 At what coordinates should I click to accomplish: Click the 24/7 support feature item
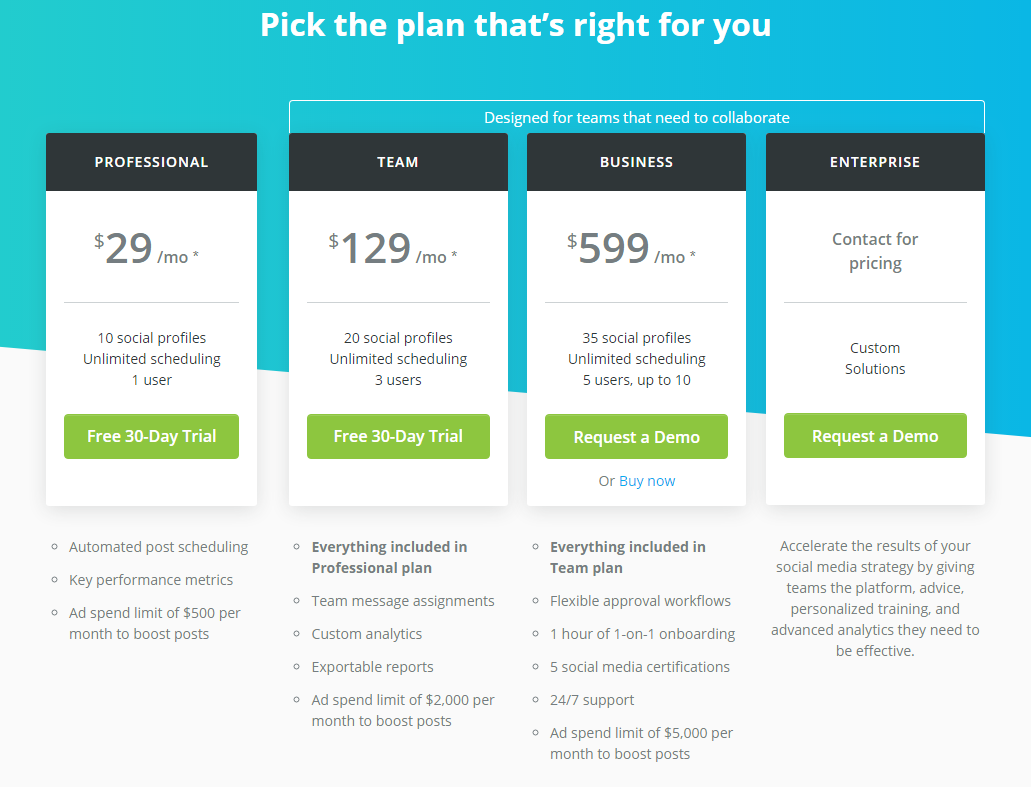[x=592, y=700]
